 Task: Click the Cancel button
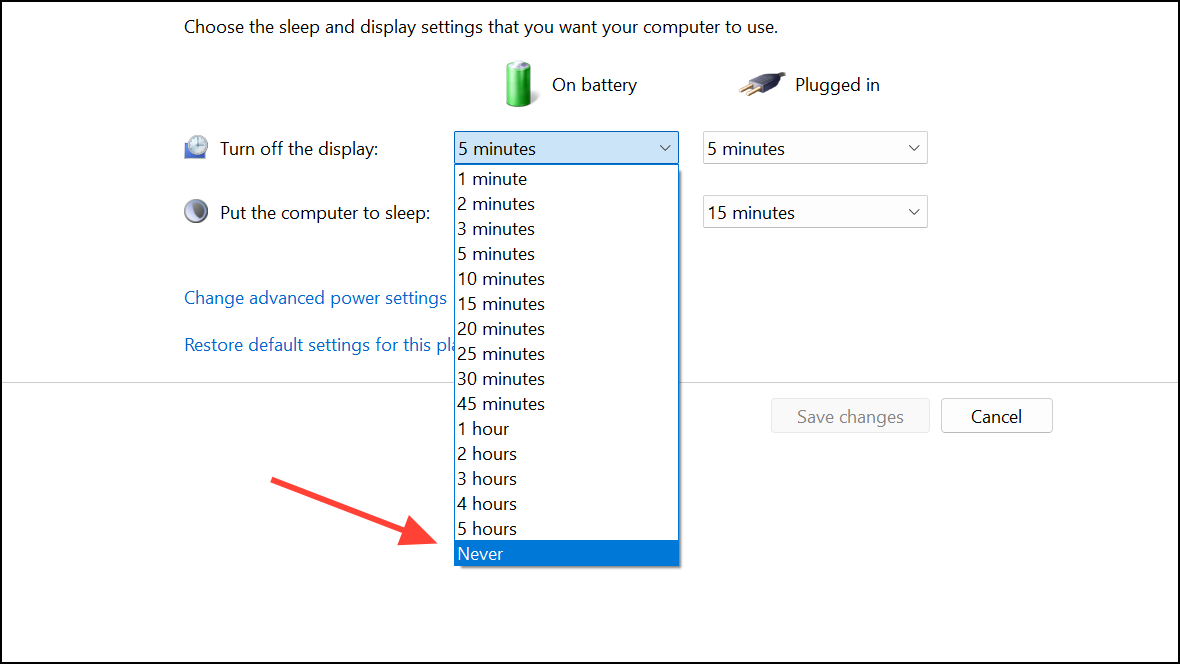coord(996,416)
